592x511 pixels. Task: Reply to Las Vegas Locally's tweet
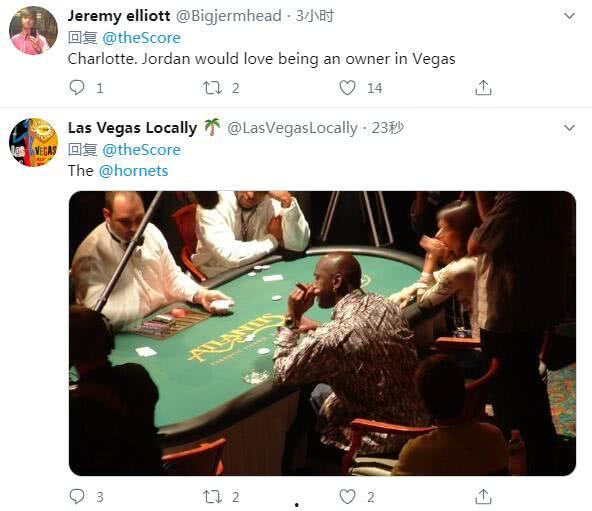click(x=77, y=496)
